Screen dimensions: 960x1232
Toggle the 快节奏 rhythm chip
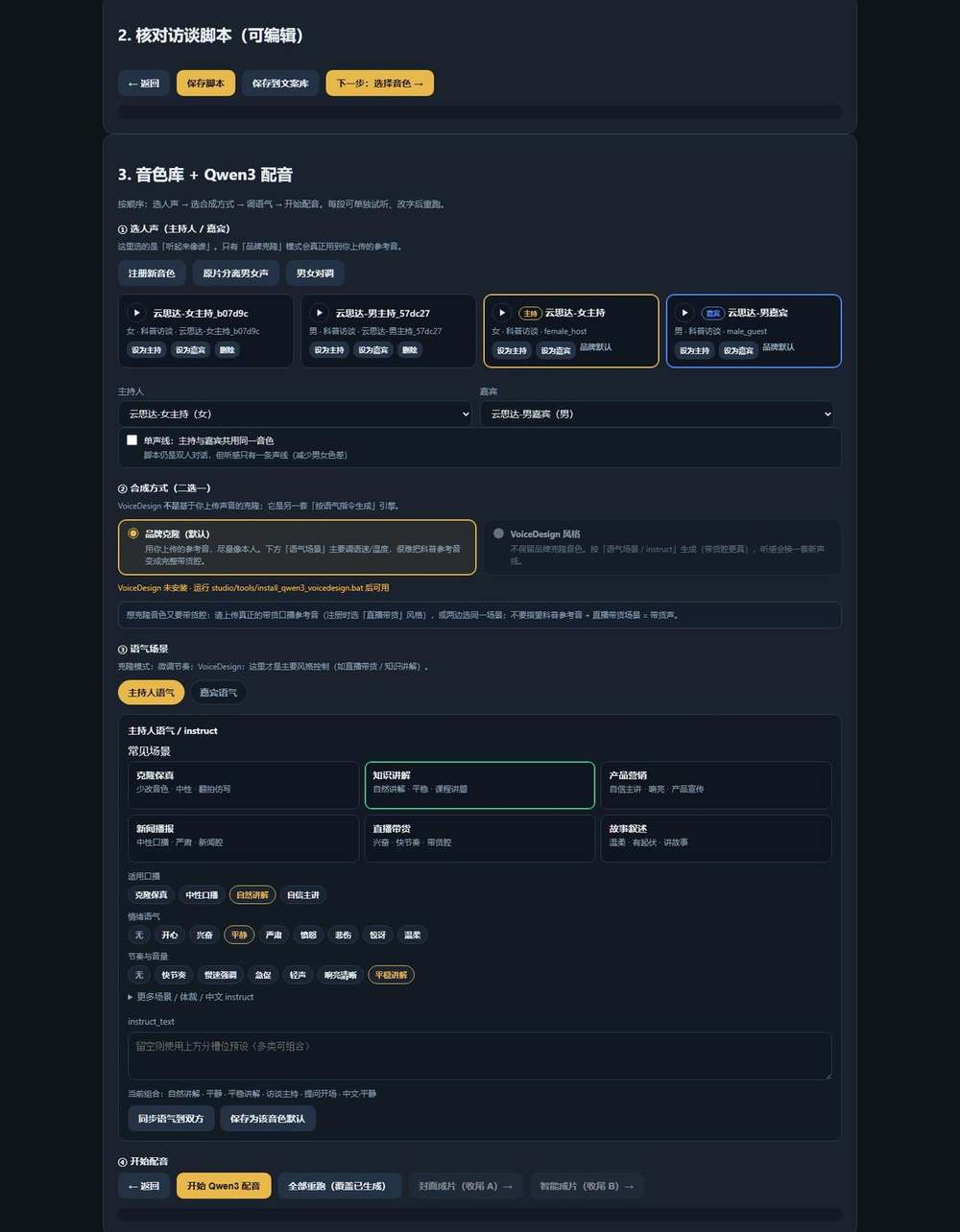(174, 975)
